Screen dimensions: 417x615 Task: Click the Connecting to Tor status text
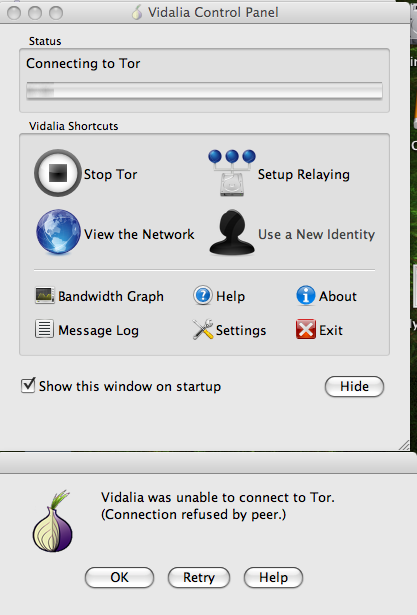coord(83,63)
